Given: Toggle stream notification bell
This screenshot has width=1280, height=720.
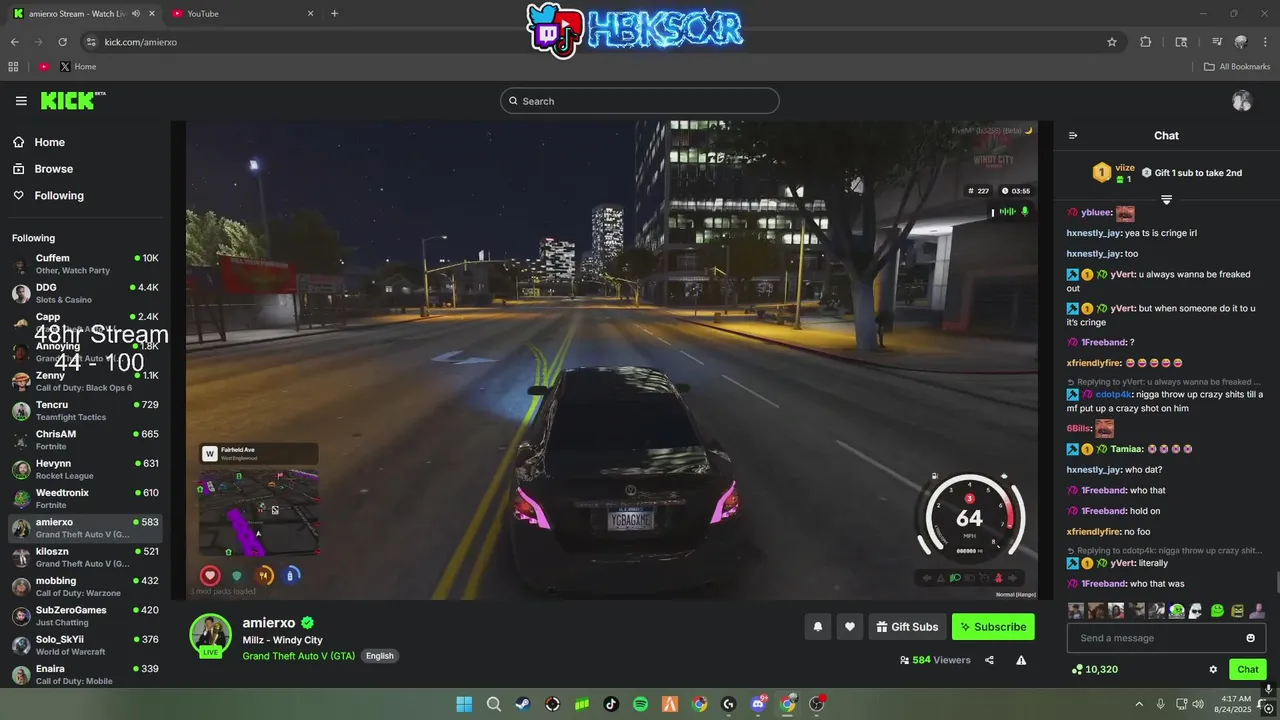Looking at the screenshot, I should point(817,627).
